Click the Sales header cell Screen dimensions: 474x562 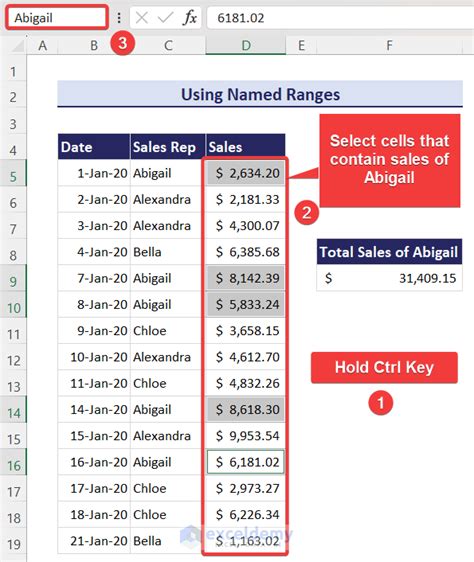click(x=246, y=147)
